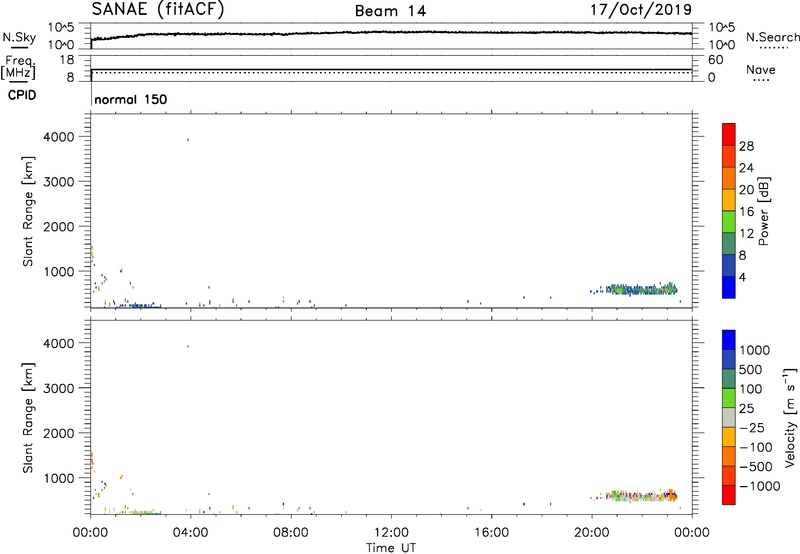Click the Power [dB] colorbar label
Viewport: 800px width, 554px height.
point(763,211)
